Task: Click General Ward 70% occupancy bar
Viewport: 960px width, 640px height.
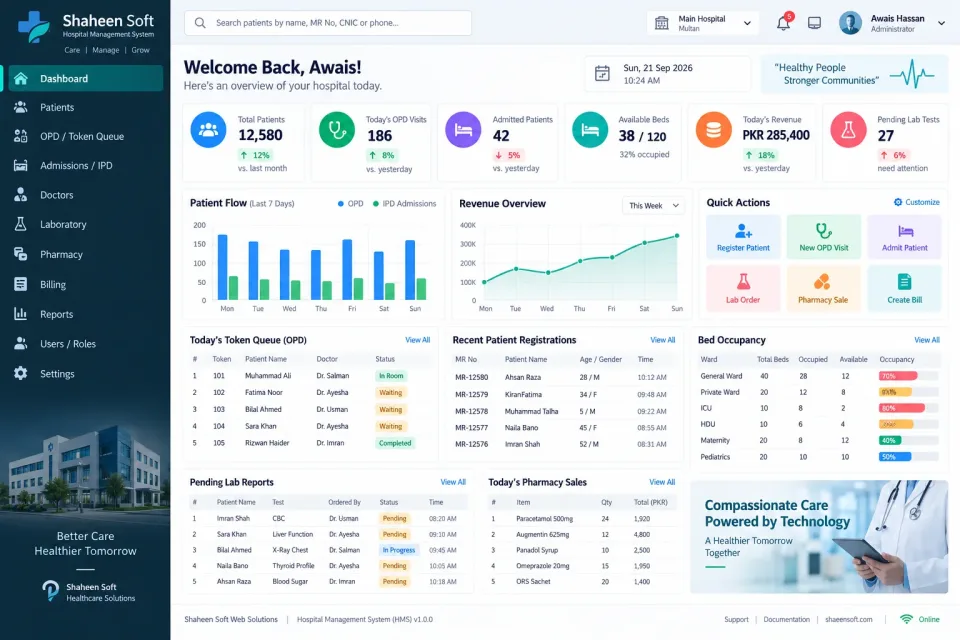Action: coord(908,376)
